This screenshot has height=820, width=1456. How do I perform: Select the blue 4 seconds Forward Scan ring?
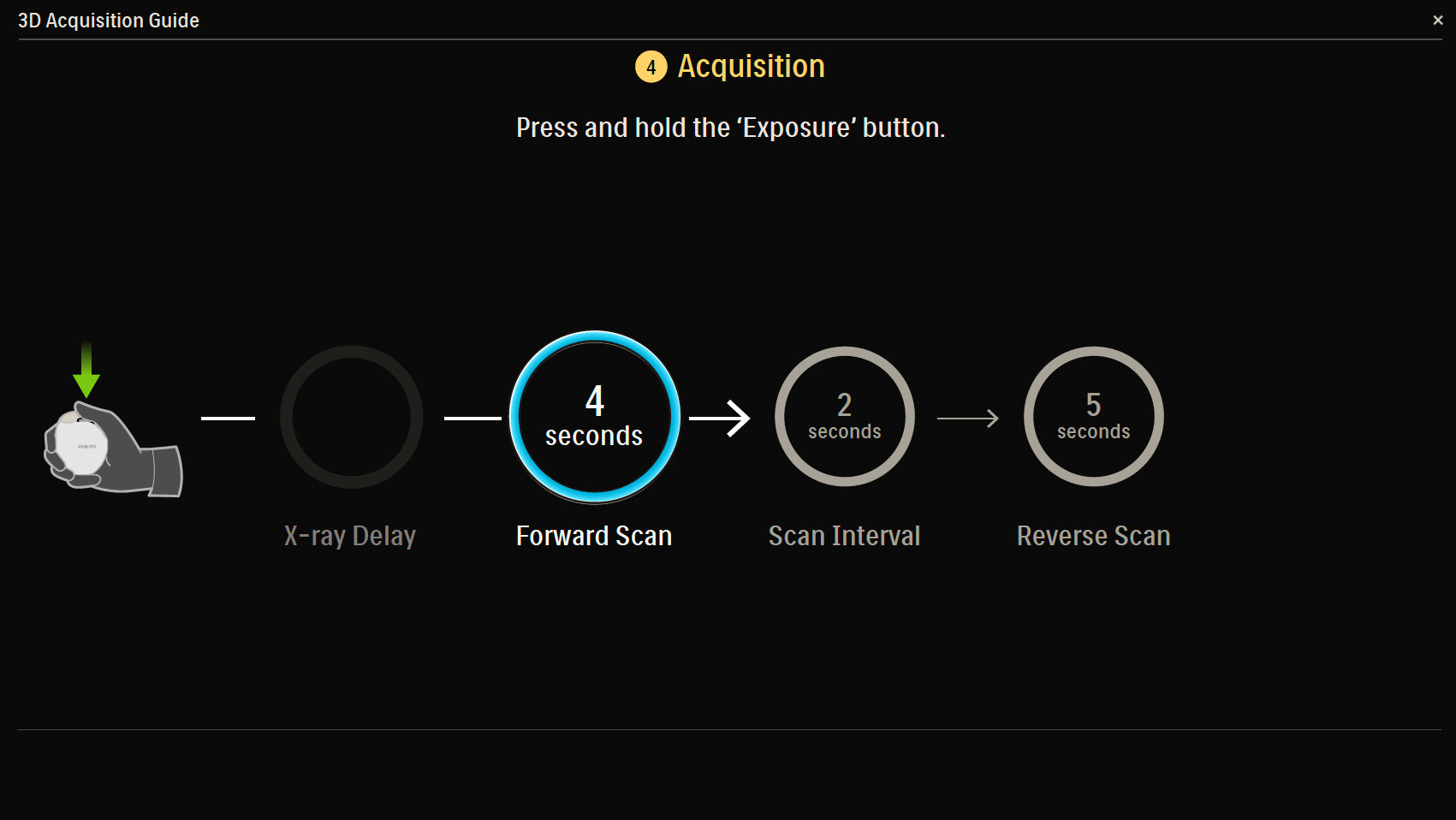tap(594, 417)
